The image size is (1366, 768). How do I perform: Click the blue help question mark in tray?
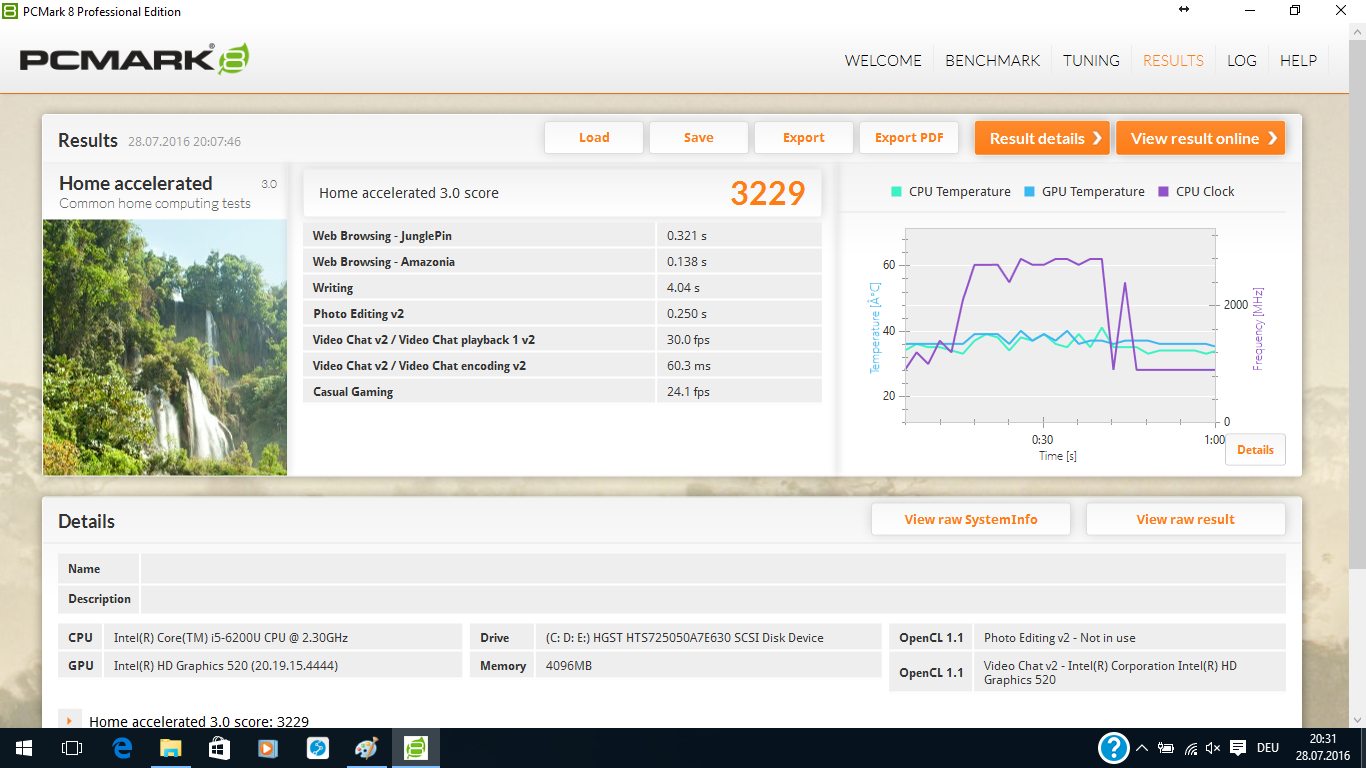[1113, 748]
